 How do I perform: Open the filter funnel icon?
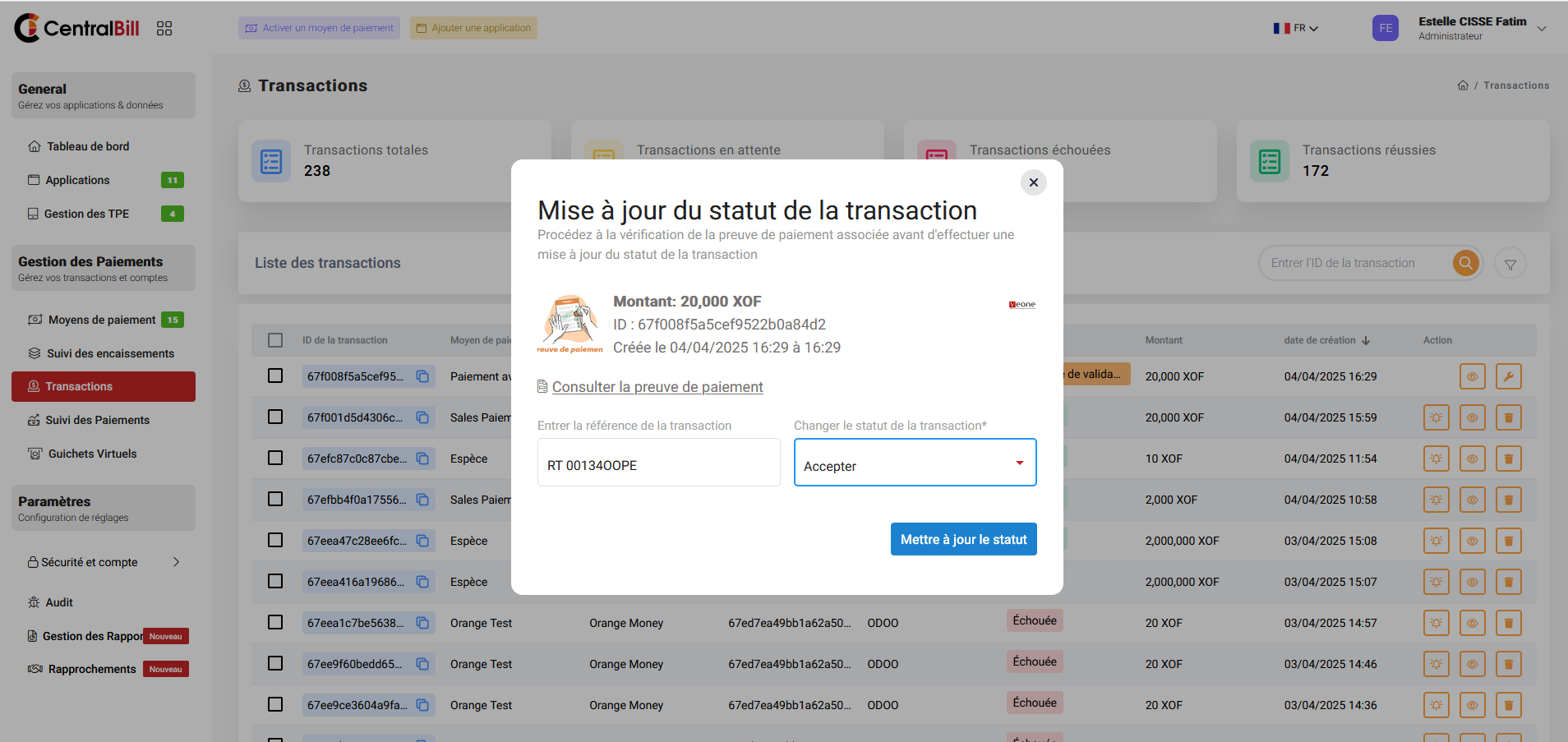point(1510,264)
